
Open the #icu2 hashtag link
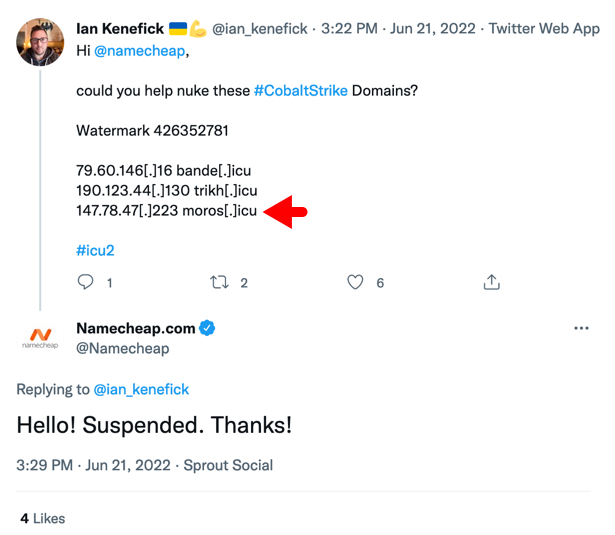coord(95,250)
